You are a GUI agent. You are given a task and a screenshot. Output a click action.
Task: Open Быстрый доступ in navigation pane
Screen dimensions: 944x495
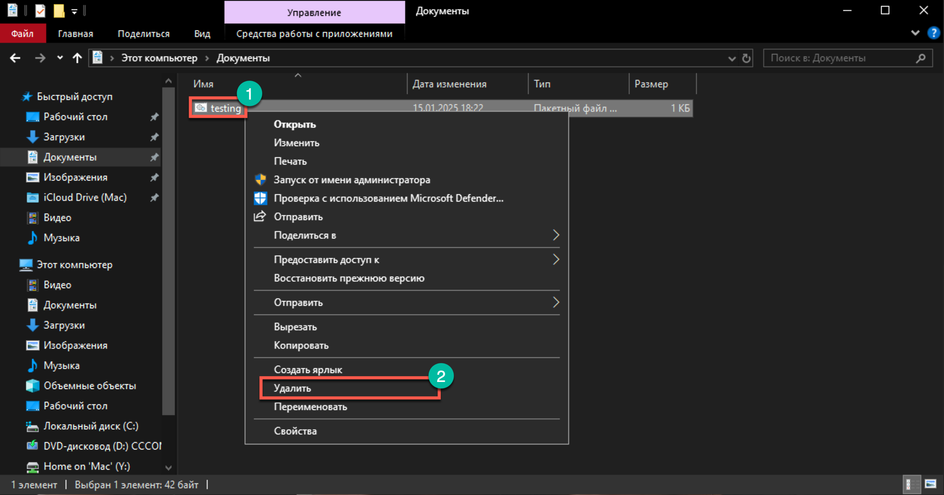point(74,96)
